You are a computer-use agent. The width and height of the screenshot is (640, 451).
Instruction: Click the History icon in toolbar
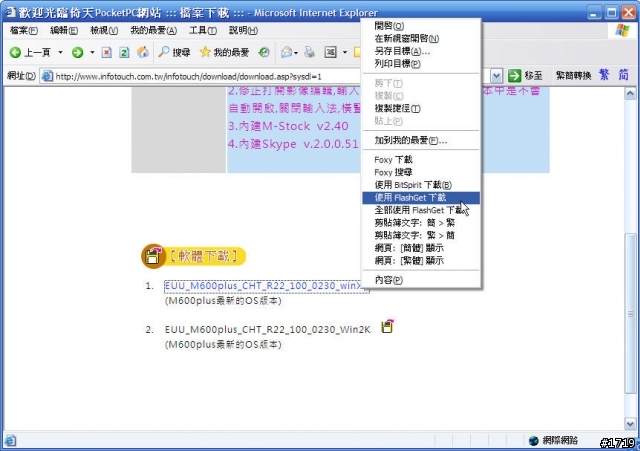pyautogui.click(x=264, y=52)
